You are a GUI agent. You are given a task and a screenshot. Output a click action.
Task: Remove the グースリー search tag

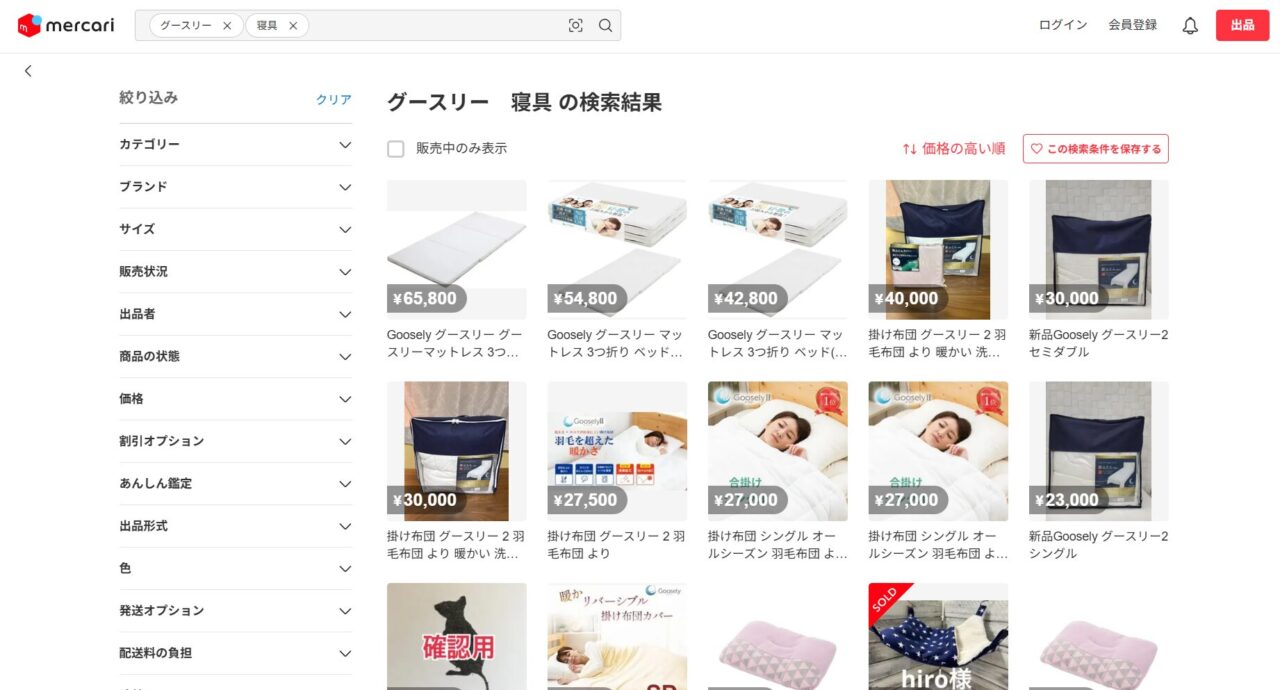tap(227, 26)
